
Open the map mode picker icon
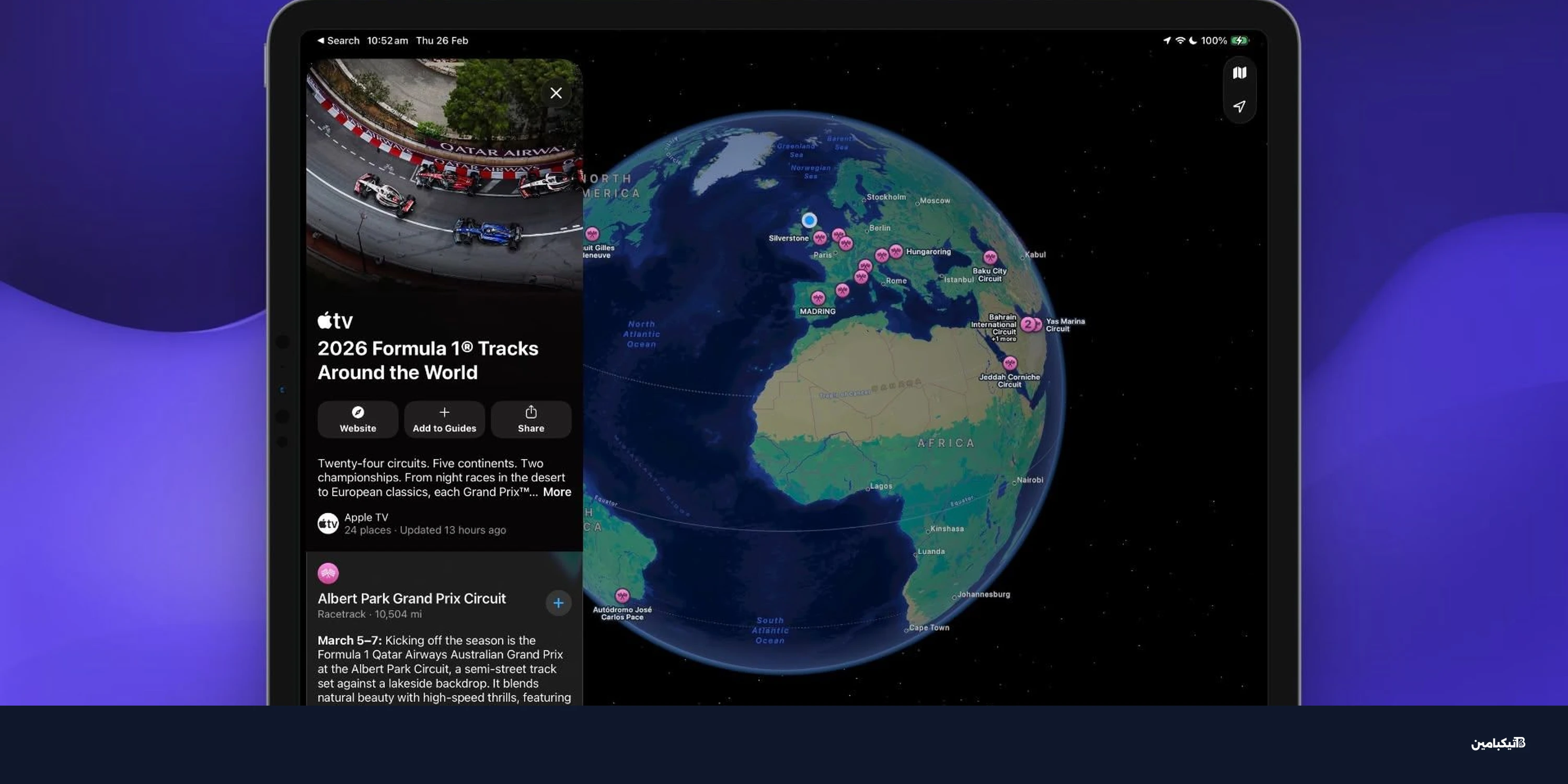[1239, 73]
